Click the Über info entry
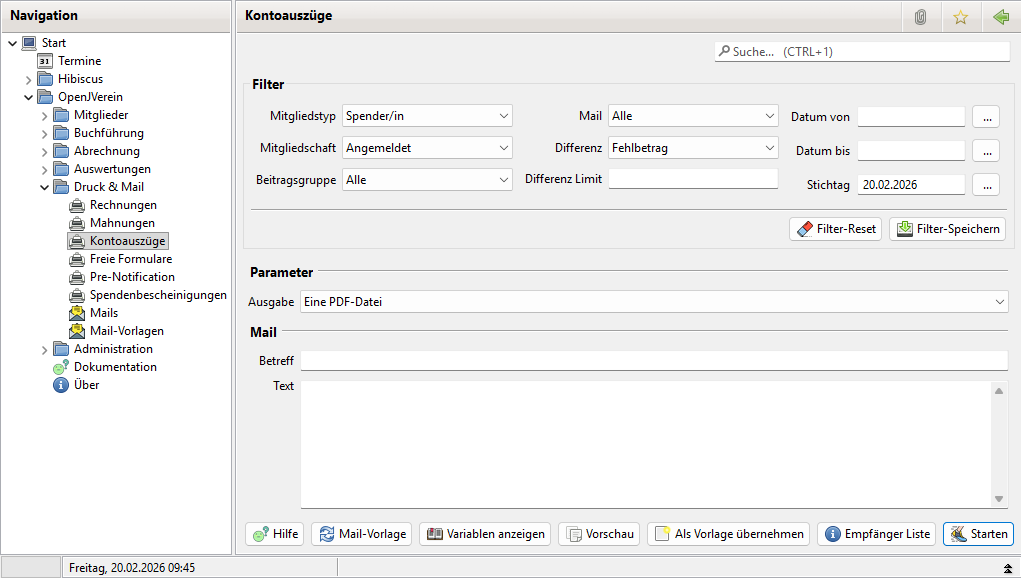This screenshot has height=578, width=1021. [x=86, y=385]
